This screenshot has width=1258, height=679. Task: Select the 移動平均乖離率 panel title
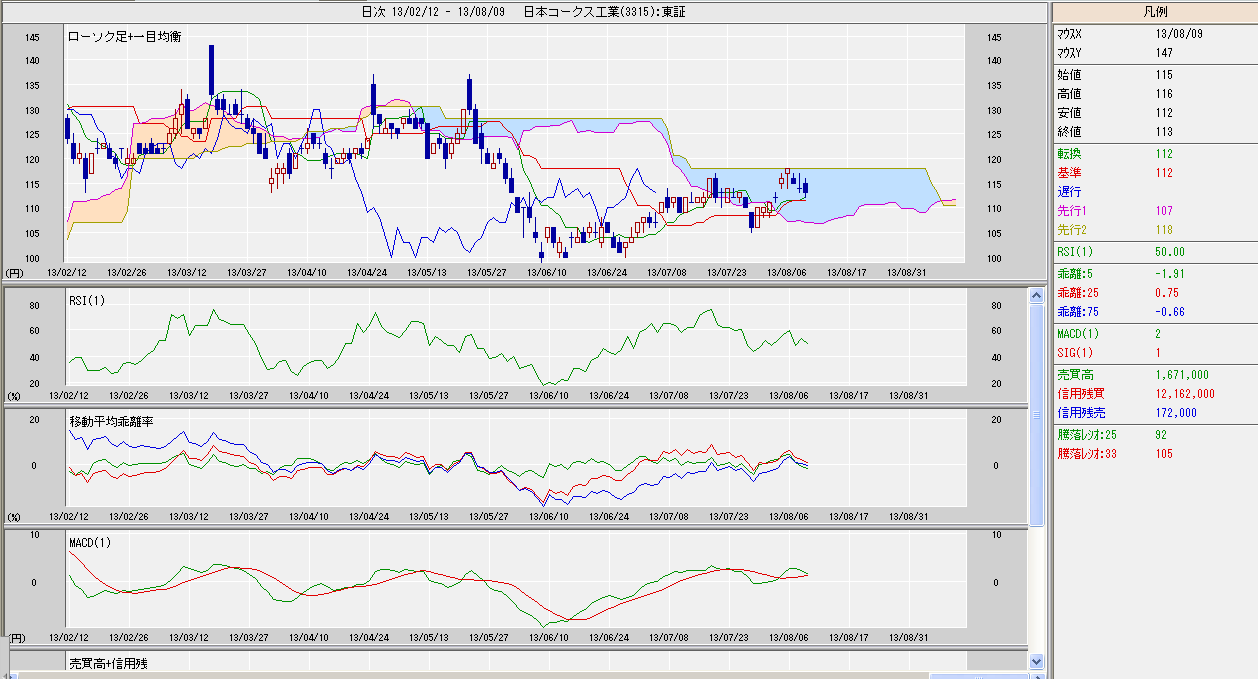point(111,422)
